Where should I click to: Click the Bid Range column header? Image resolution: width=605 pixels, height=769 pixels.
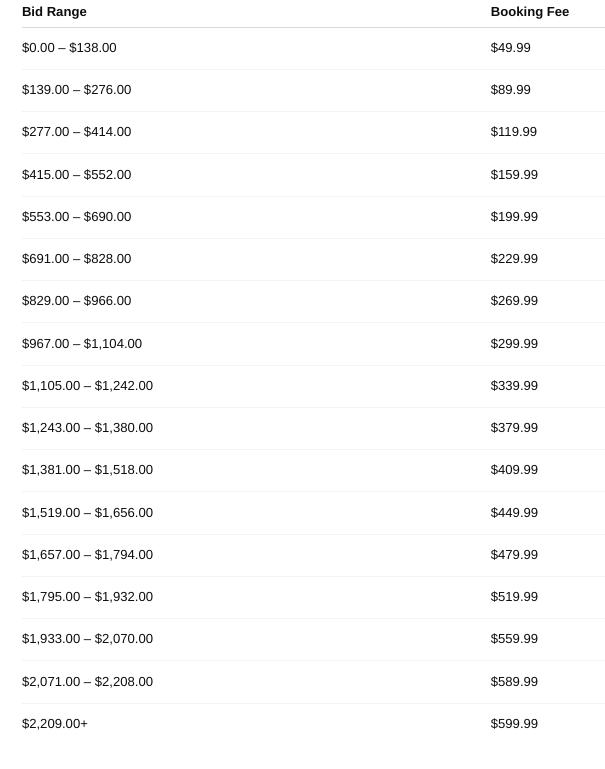point(54,12)
